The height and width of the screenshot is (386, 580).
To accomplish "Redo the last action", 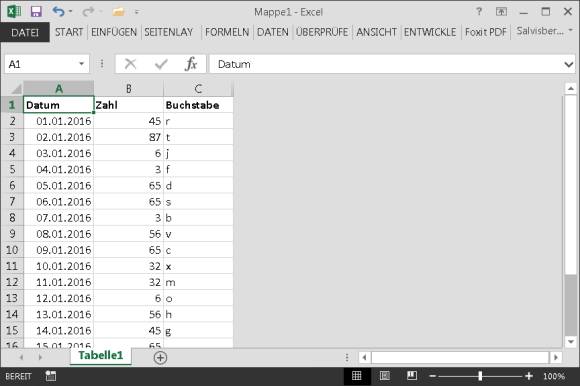I will coord(88,11).
